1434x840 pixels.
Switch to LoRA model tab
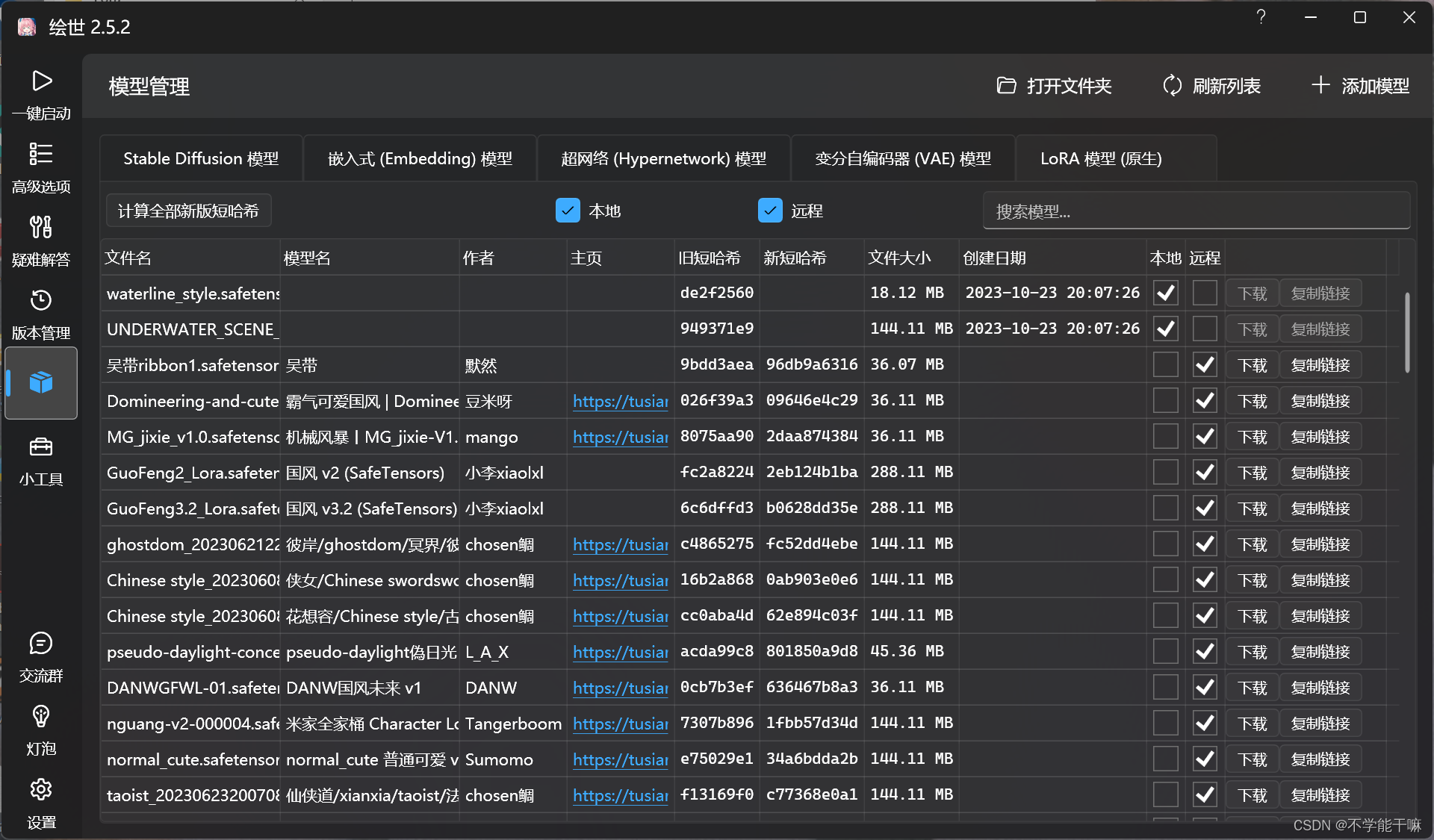coord(1100,159)
